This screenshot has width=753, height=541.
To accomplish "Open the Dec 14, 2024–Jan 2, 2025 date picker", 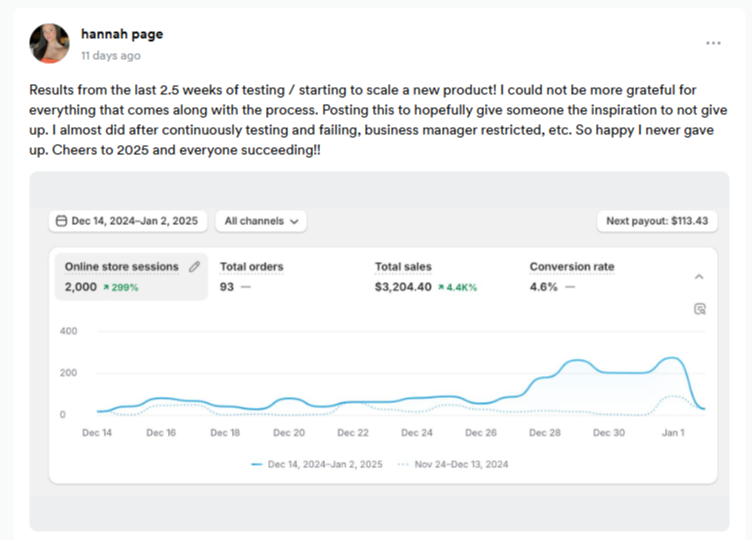I will point(127,221).
